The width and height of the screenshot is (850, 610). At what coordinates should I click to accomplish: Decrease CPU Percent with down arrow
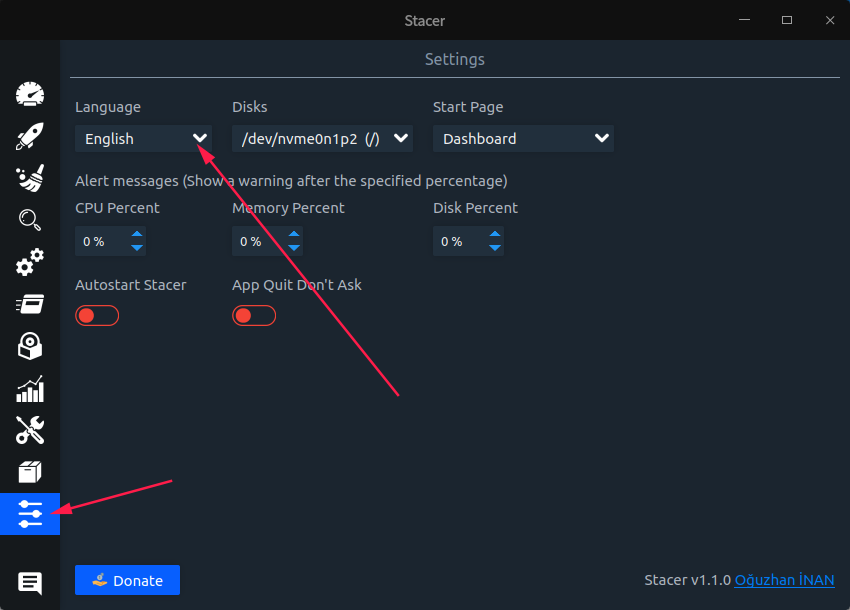tap(137, 248)
